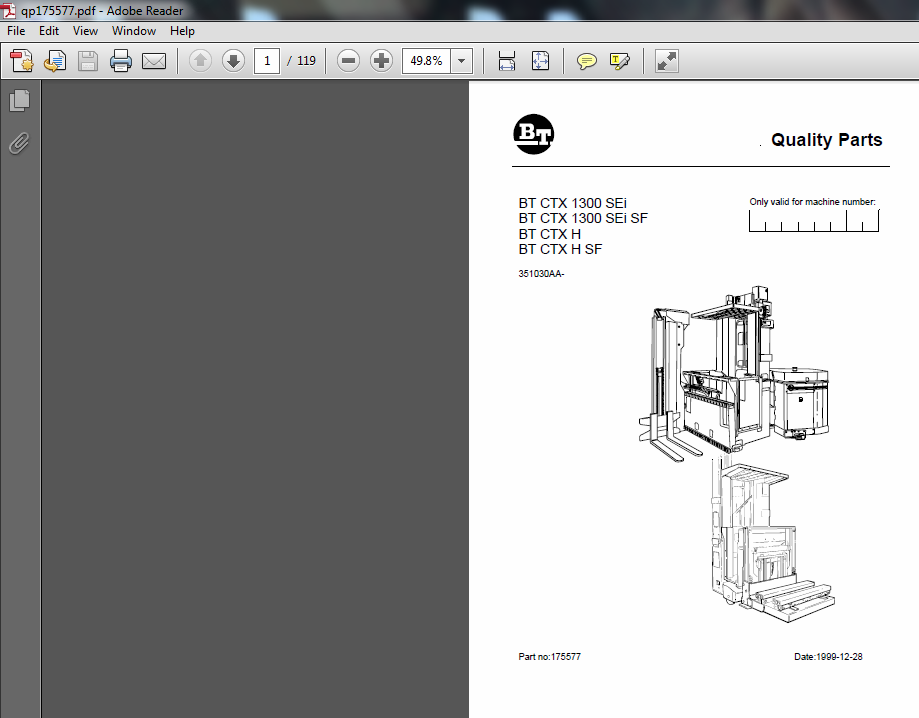Open the File menu
Screen dimensions: 919x718
click(x=16, y=31)
